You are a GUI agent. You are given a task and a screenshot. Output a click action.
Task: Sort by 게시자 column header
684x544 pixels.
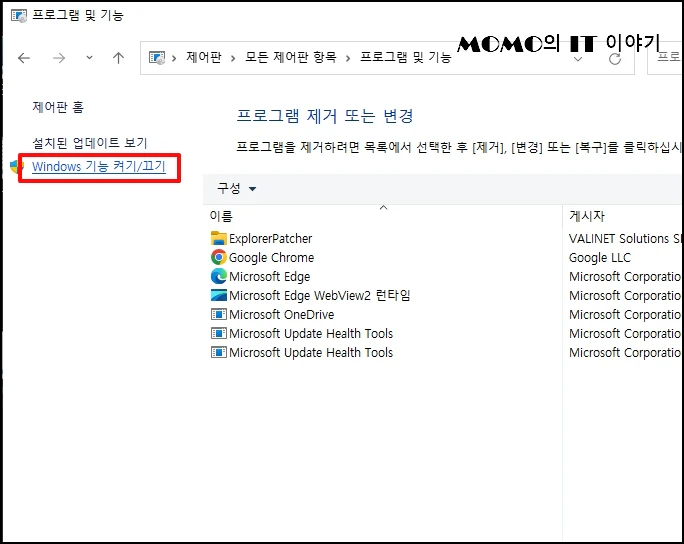[x=587, y=216]
